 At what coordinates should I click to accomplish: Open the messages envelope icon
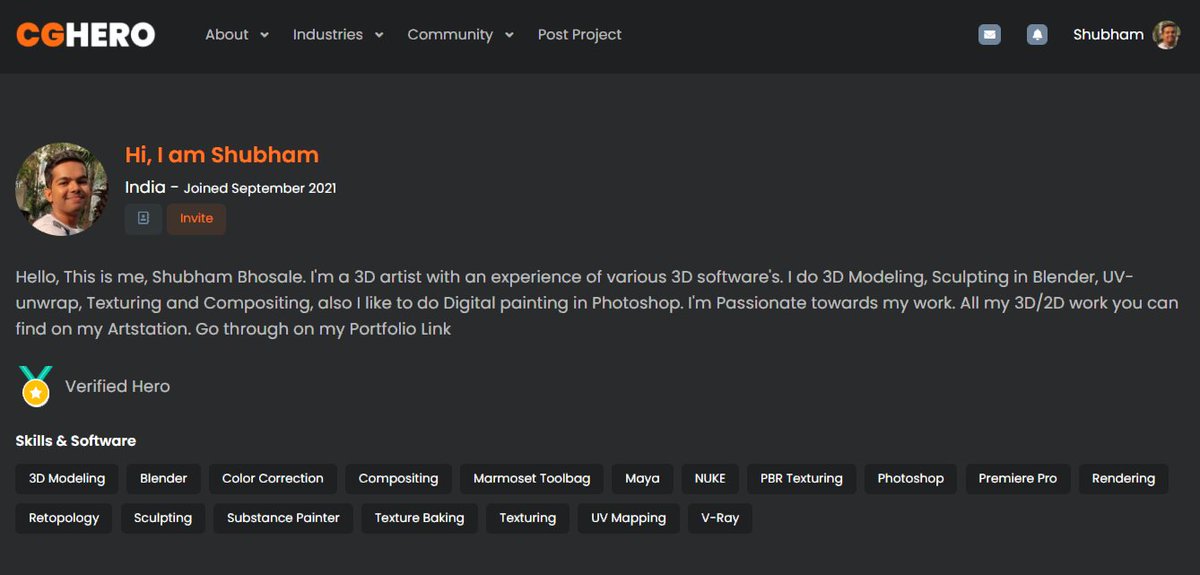989,34
